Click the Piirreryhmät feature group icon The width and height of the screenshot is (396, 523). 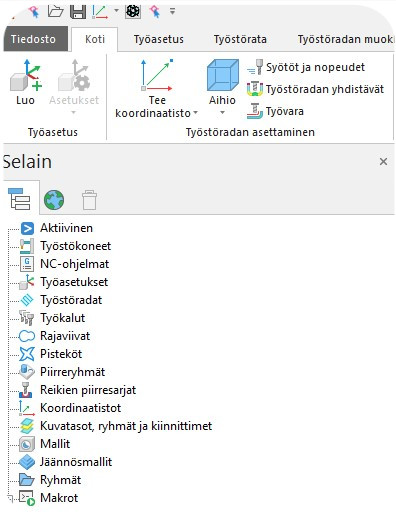point(27,372)
